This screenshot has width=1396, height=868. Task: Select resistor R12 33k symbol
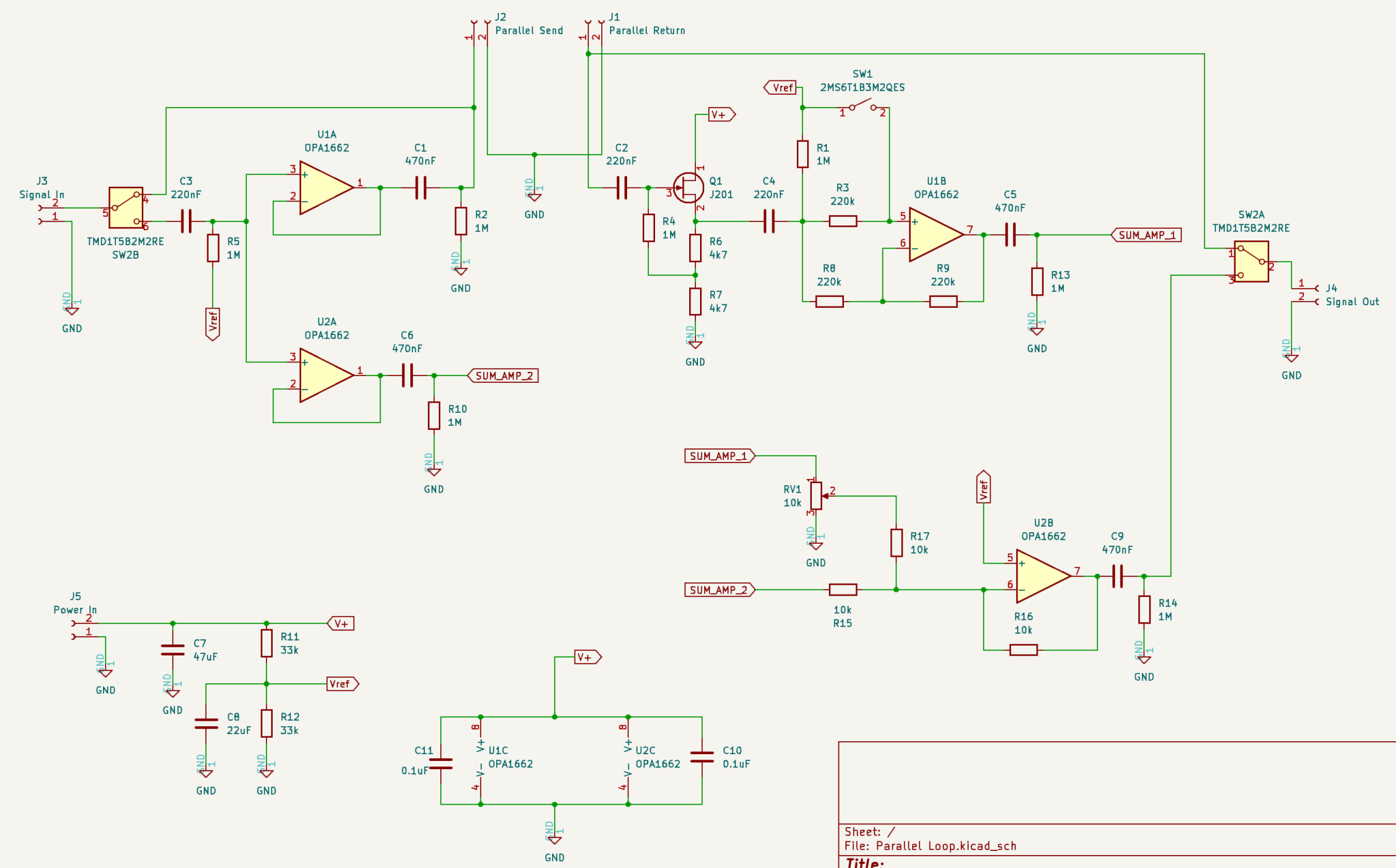pyautogui.click(x=267, y=724)
